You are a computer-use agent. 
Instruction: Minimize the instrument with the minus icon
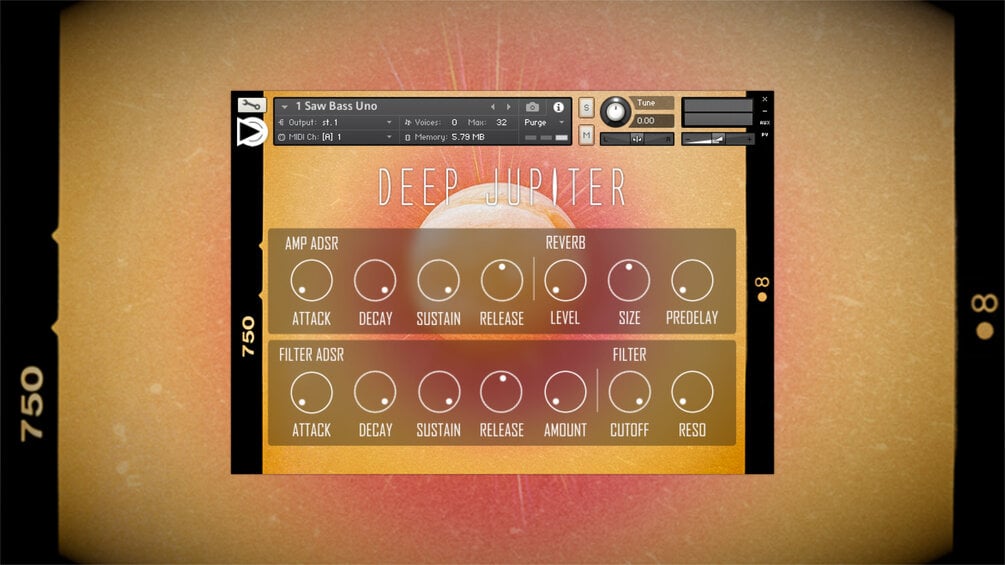[764, 111]
